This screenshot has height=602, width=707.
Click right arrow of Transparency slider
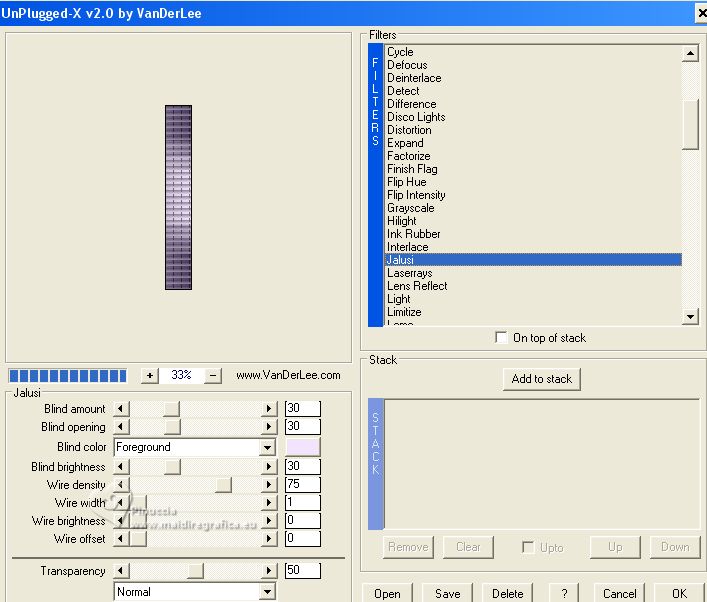click(x=269, y=571)
